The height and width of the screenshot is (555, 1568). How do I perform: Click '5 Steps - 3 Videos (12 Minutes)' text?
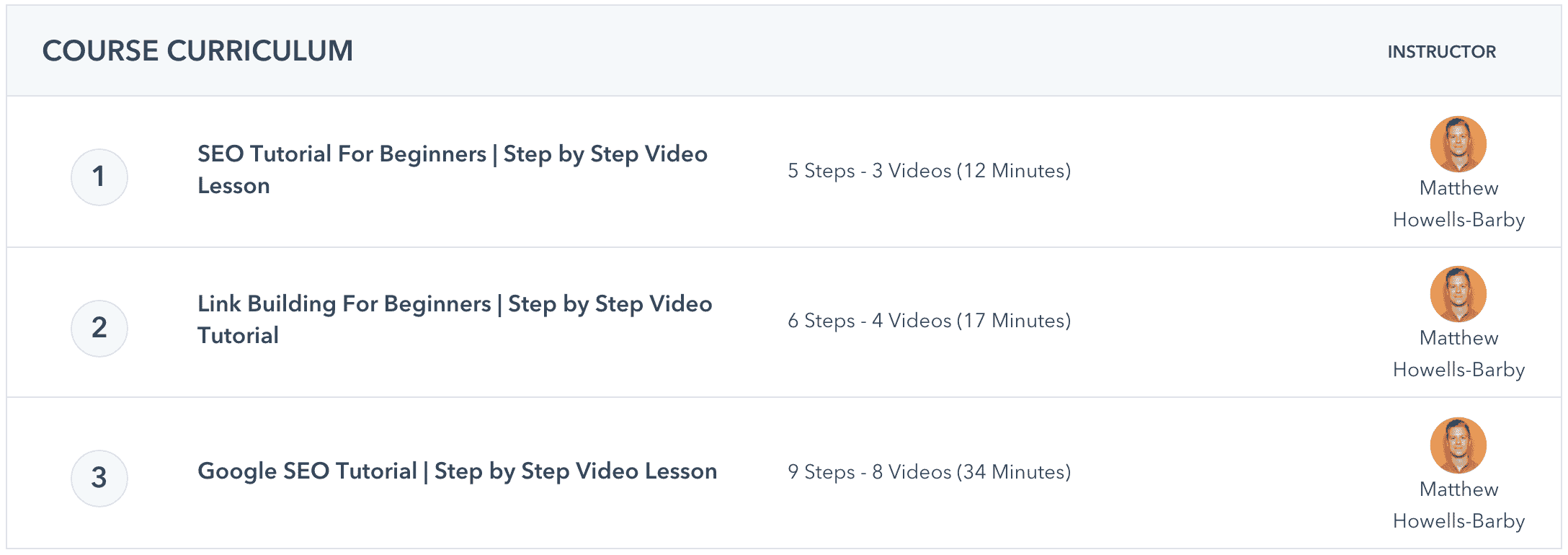929,171
